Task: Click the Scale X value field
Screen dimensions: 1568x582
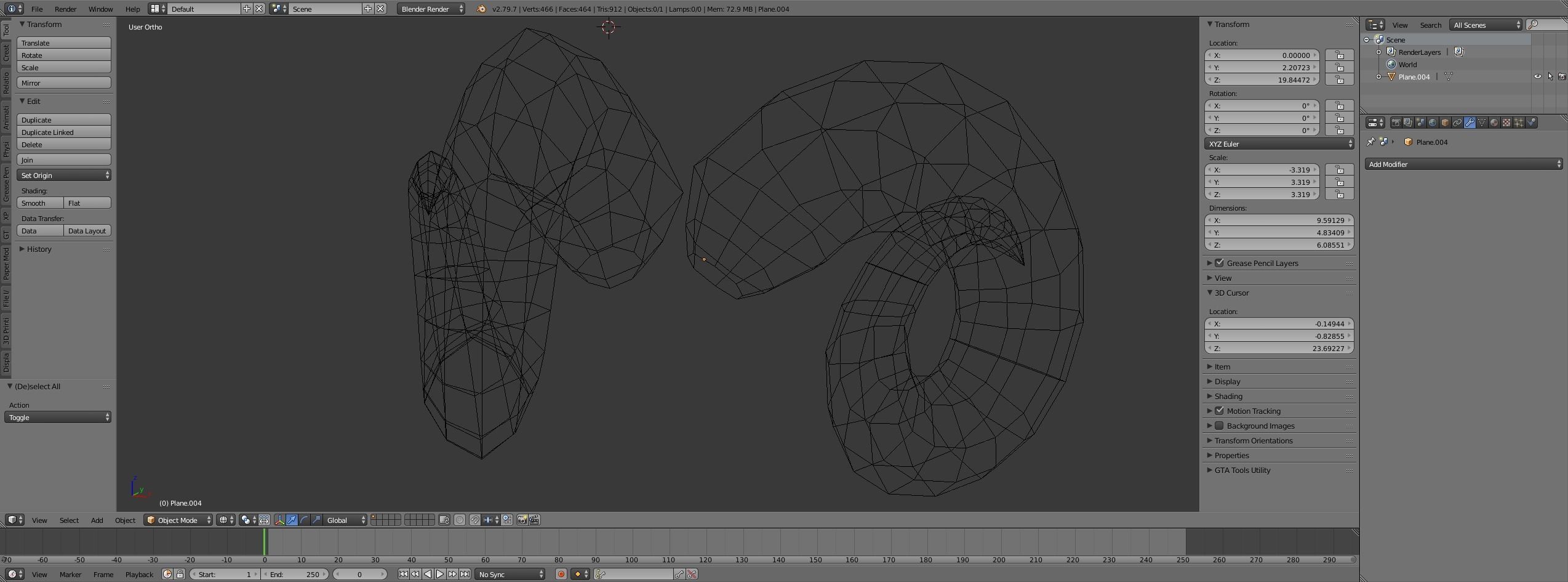Action: tap(1262, 170)
